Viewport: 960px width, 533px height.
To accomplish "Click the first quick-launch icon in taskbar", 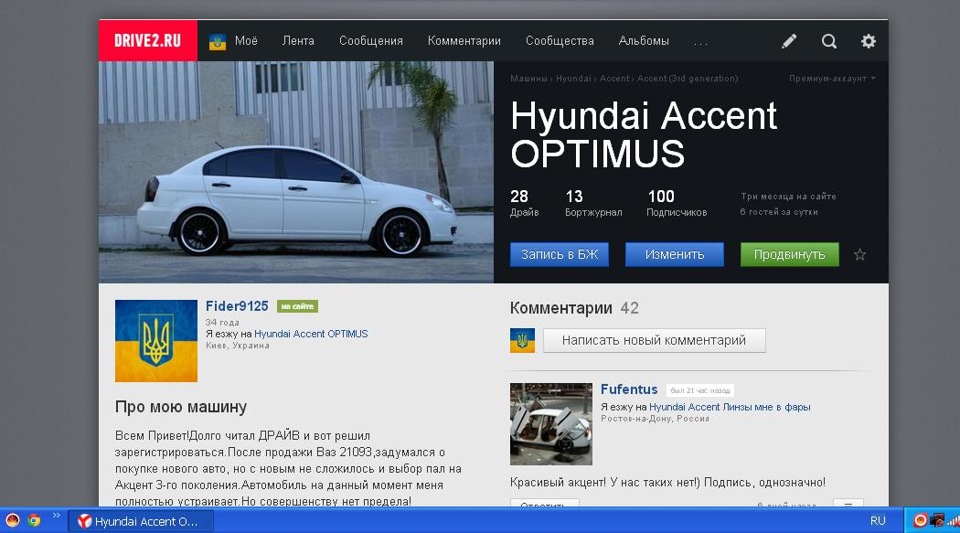I will click(x=12, y=520).
